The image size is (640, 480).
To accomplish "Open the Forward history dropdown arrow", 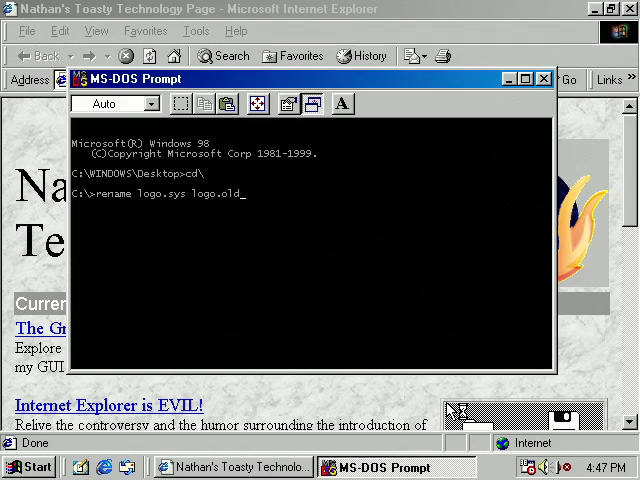I will (x=107, y=56).
